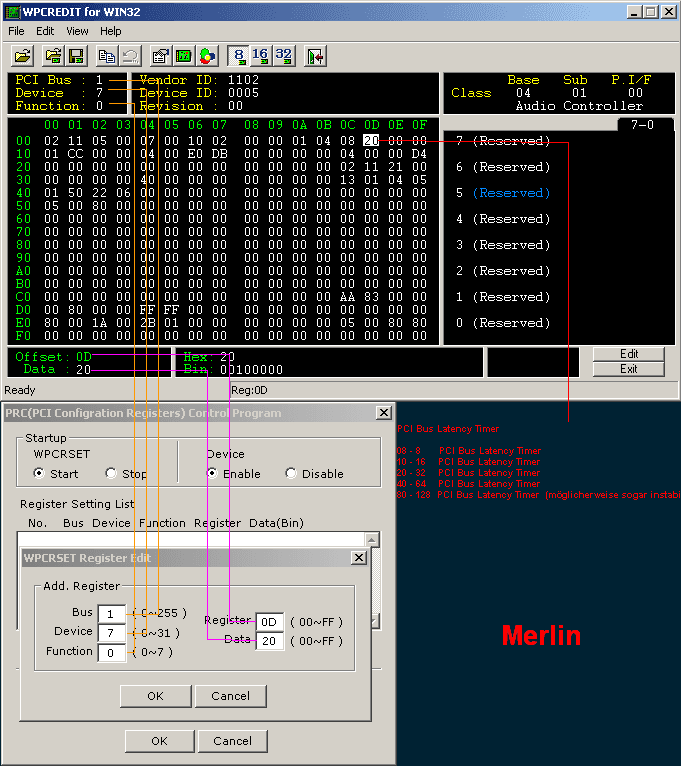Click hex value D4 in row 10

pos(419,153)
